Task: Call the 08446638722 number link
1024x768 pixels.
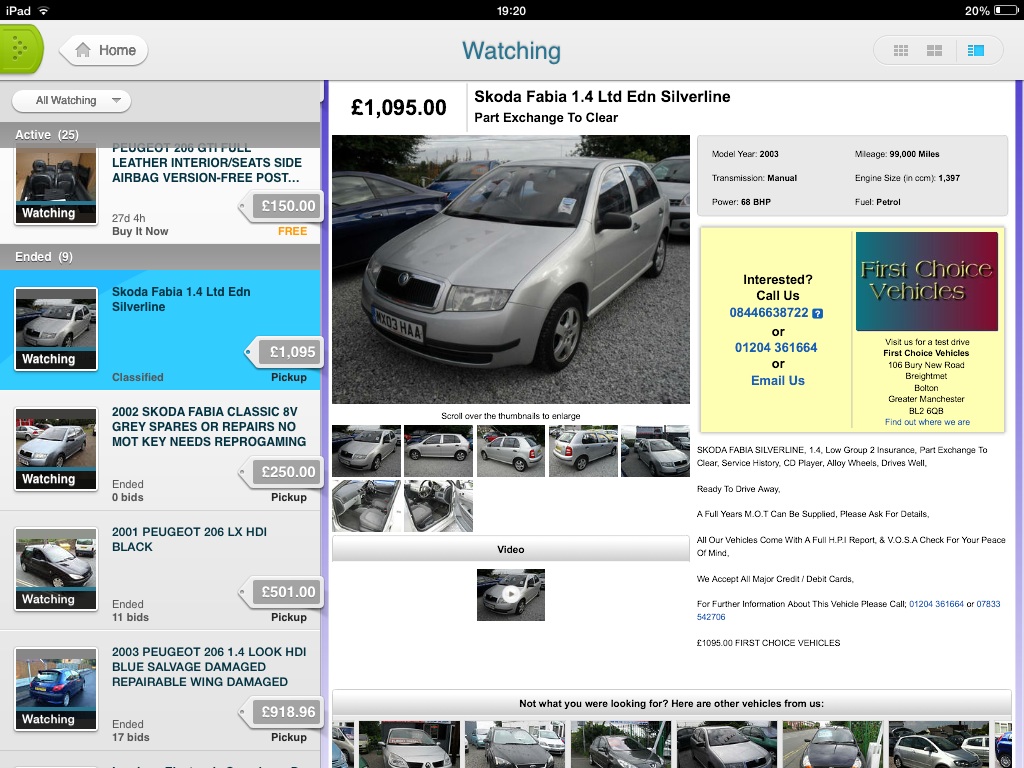Action: click(769, 313)
